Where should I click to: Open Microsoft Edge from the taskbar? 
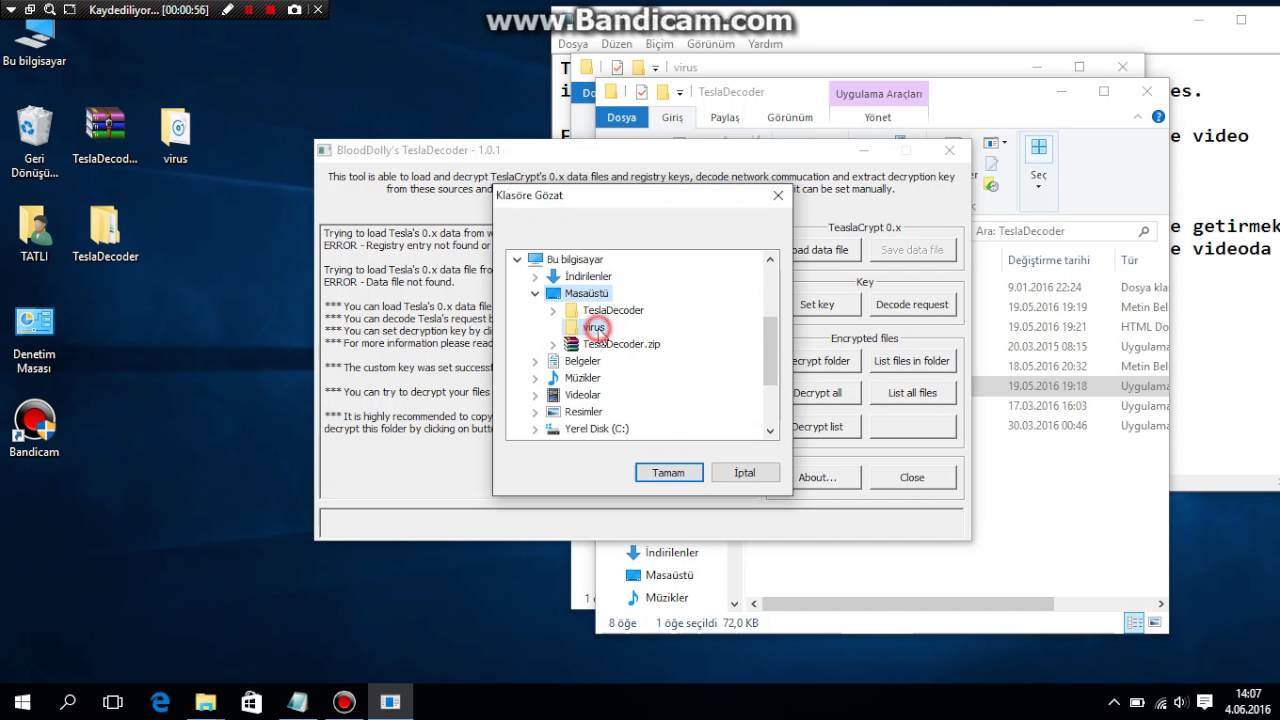coord(160,701)
